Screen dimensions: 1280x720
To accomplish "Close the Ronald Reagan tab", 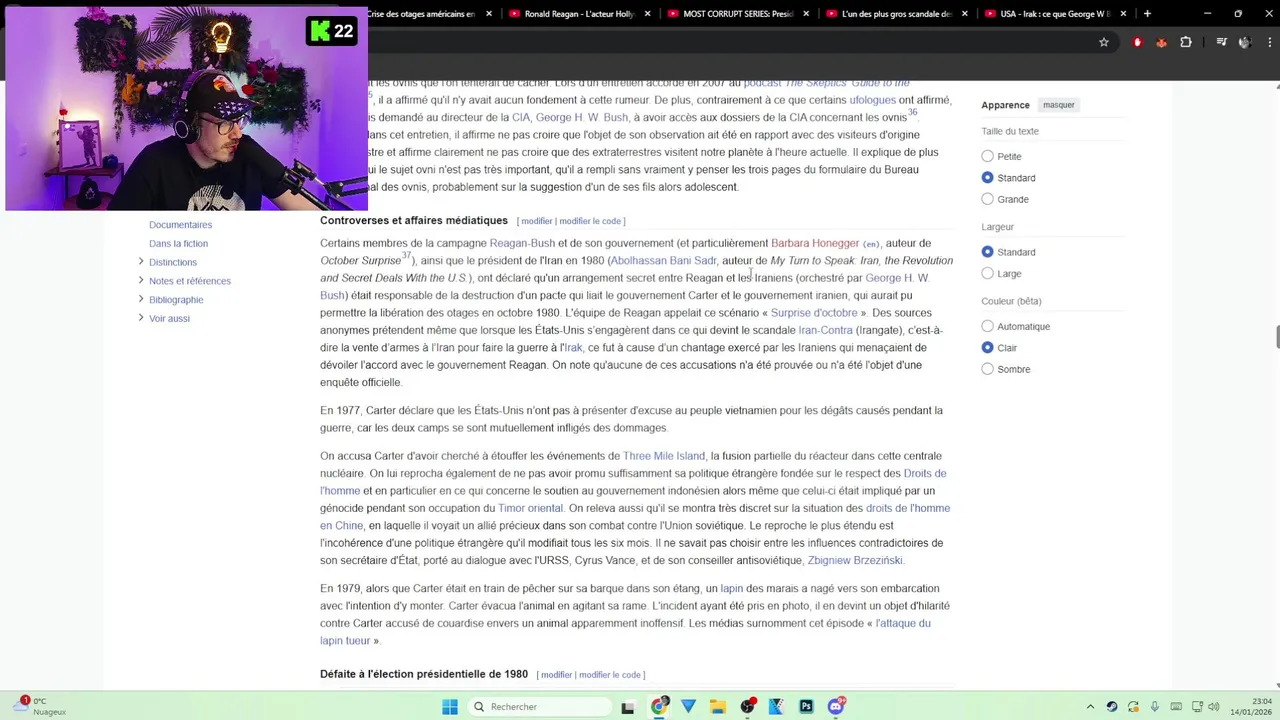I will [648, 14].
